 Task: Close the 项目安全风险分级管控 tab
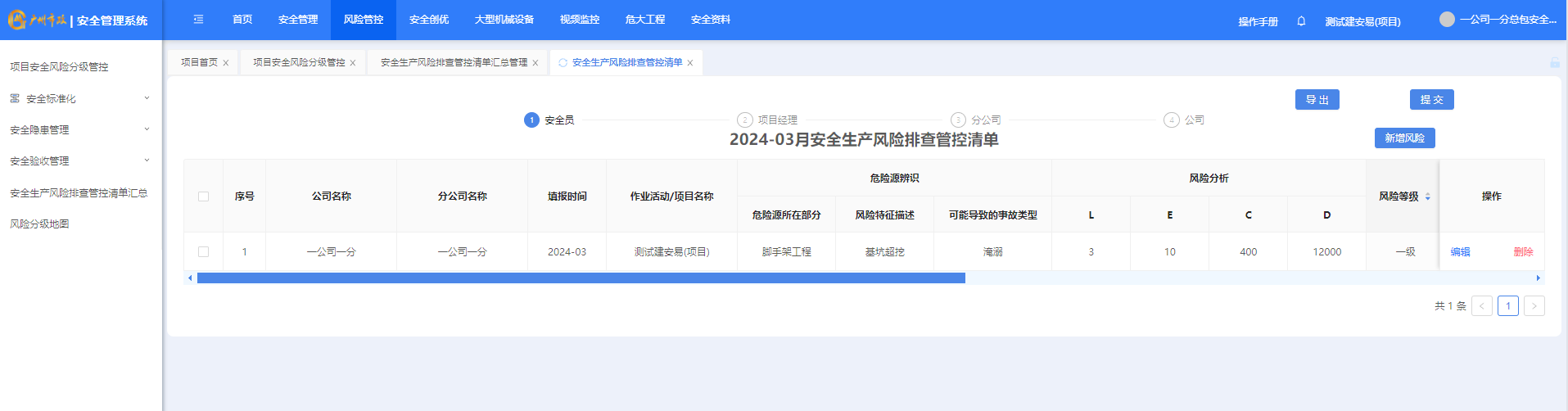353,63
